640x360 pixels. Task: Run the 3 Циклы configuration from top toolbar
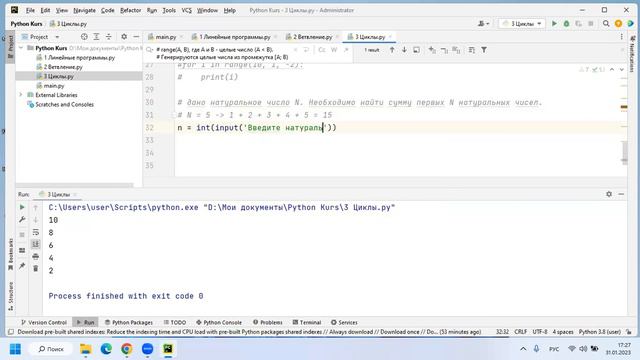pyautogui.click(x=554, y=24)
